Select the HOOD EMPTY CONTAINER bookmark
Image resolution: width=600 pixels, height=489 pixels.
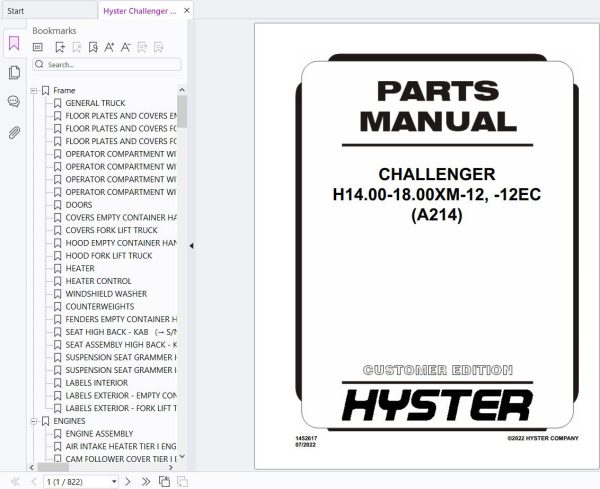121,243
